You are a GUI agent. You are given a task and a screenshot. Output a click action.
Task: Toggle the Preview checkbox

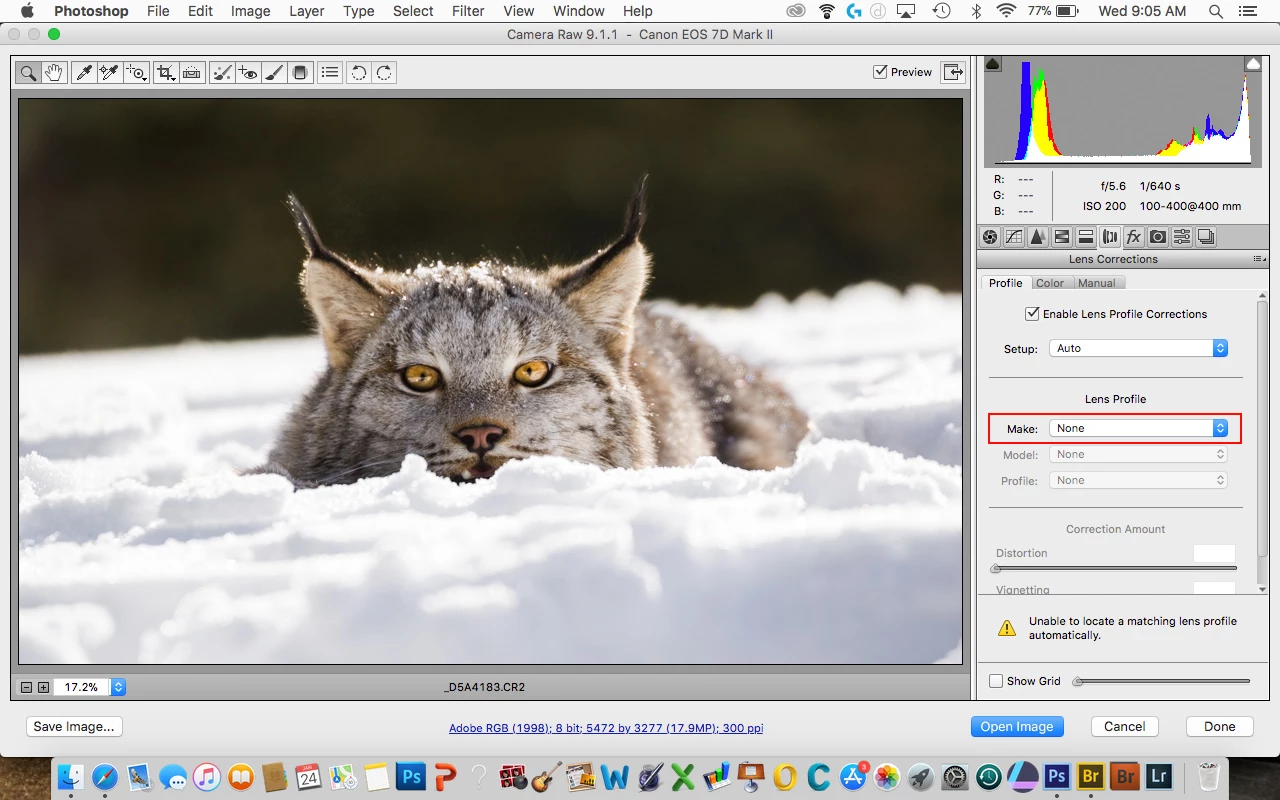point(880,72)
